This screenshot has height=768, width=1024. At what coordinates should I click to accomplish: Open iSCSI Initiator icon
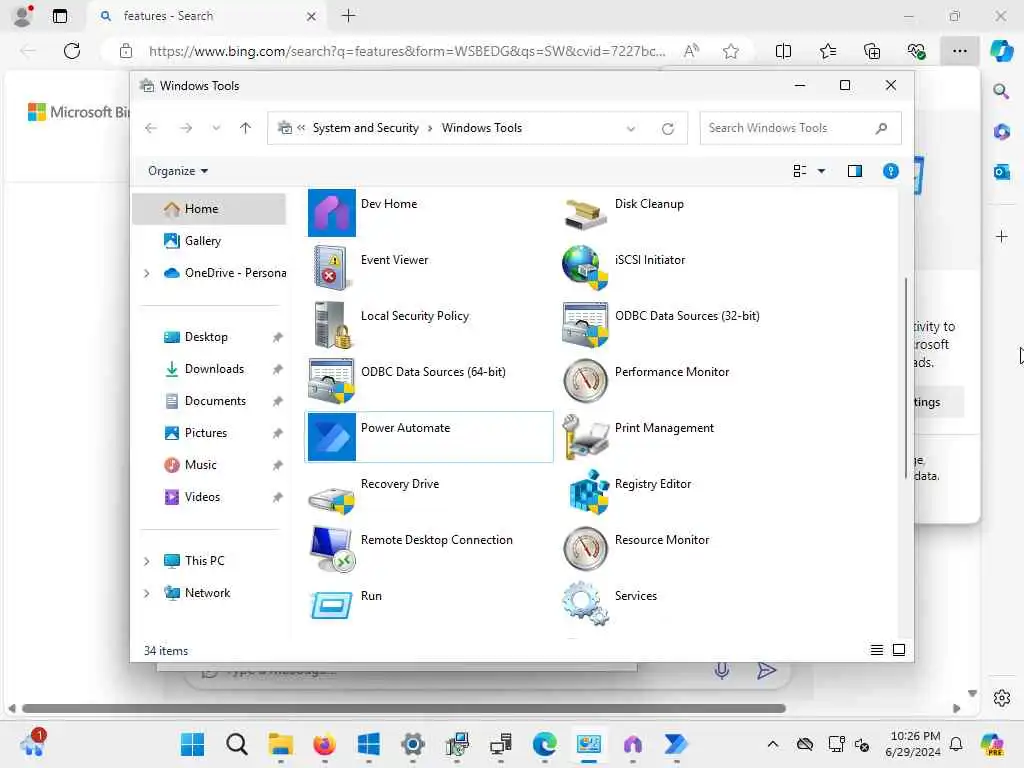[x=585, y=268]
